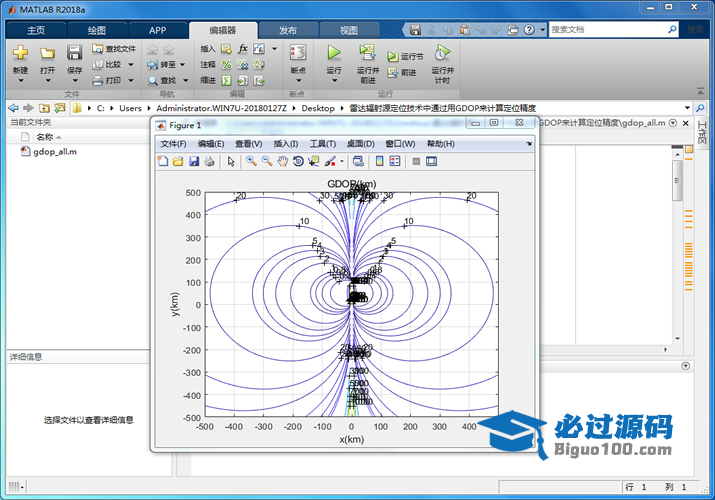The image size is (715, 500).
Task: Click the green Run (运行) button
Action: (x=334, y=52)
